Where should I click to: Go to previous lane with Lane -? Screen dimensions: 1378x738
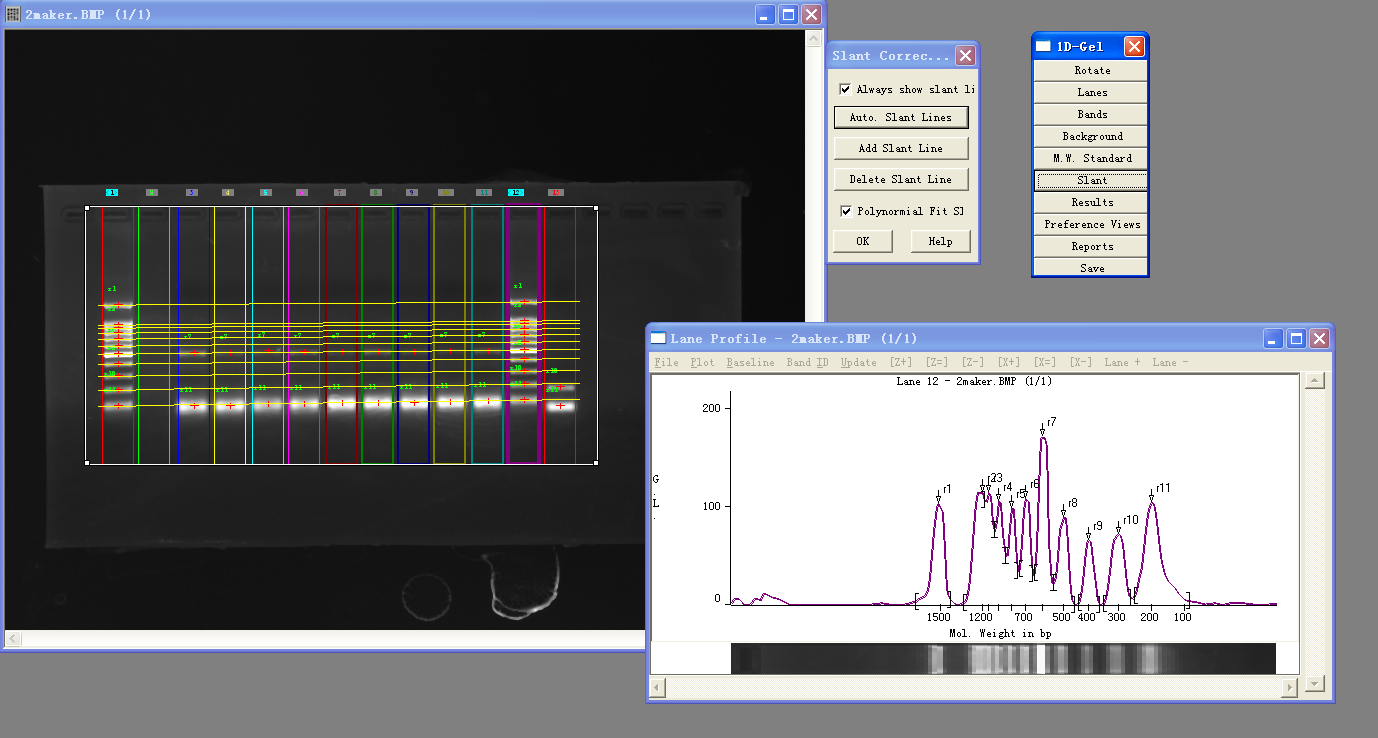point(1170,362)
